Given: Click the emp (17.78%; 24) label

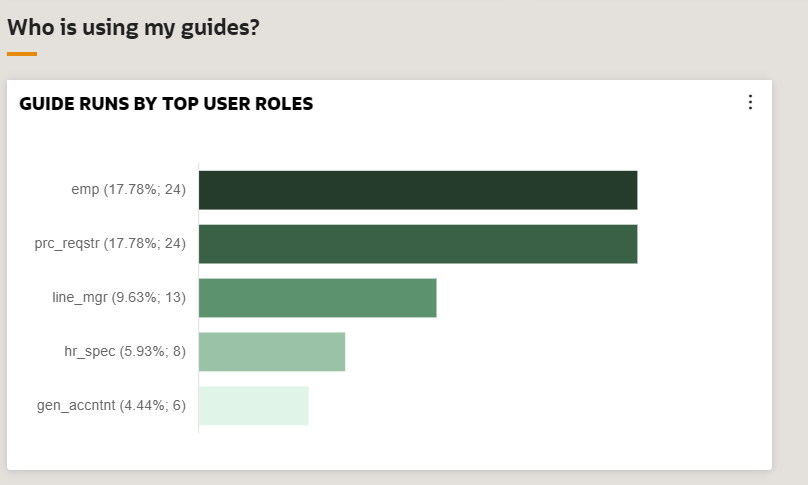Looking at the screenshot, I should tap(128, 190).
